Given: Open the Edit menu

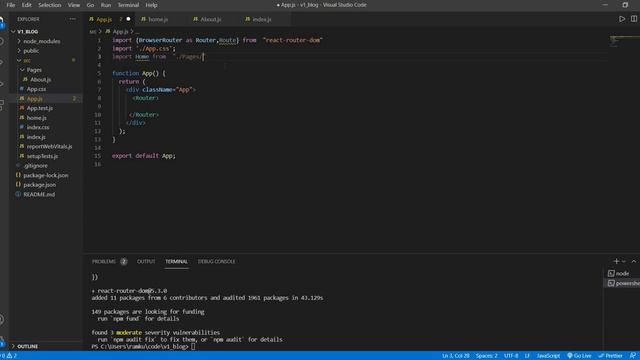Looking at the screenshot, I should [x=27, y=5].
